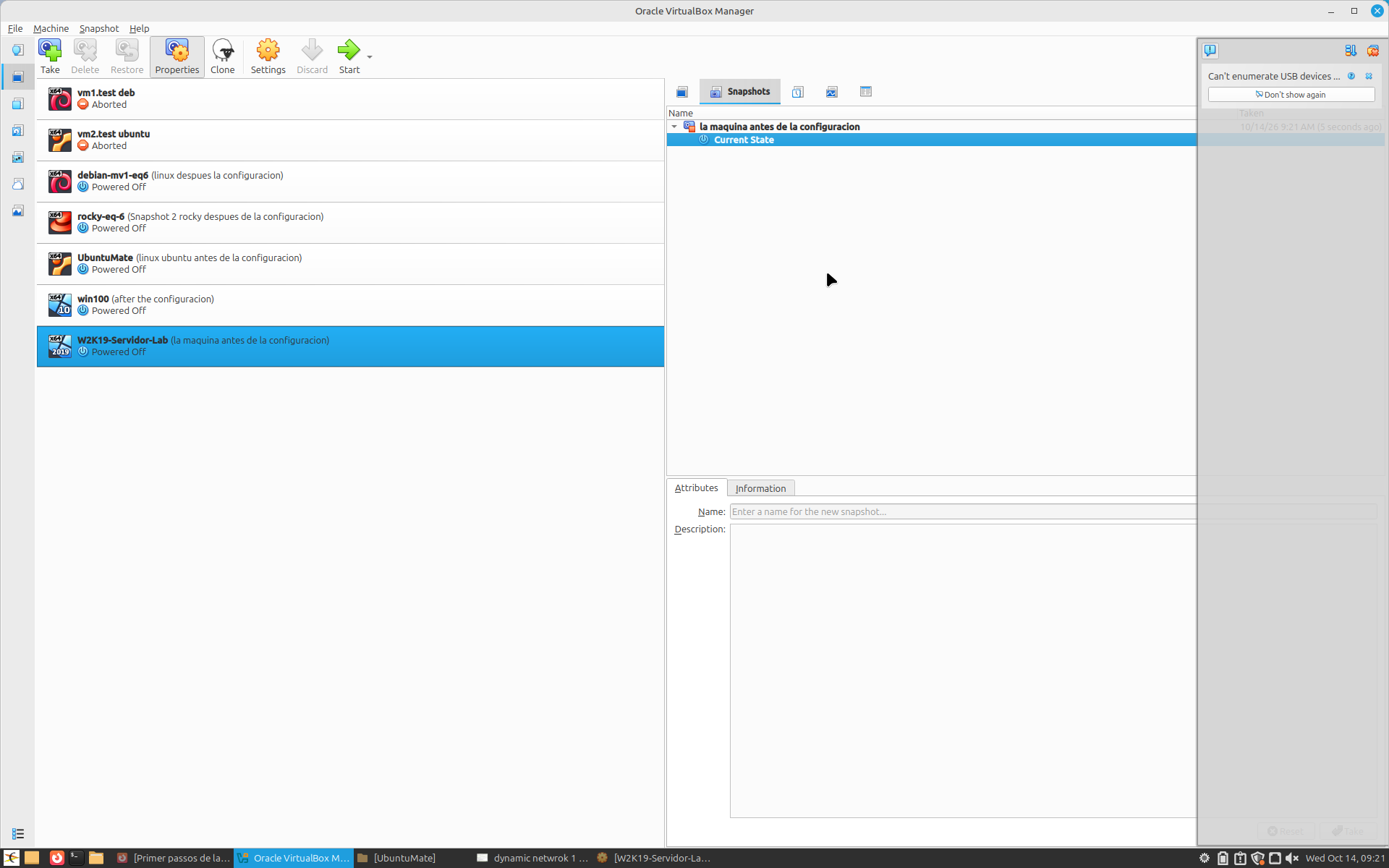Open the Activity monitor tab icon
This screenshot has height=868, width=1389.
point(832,92)
